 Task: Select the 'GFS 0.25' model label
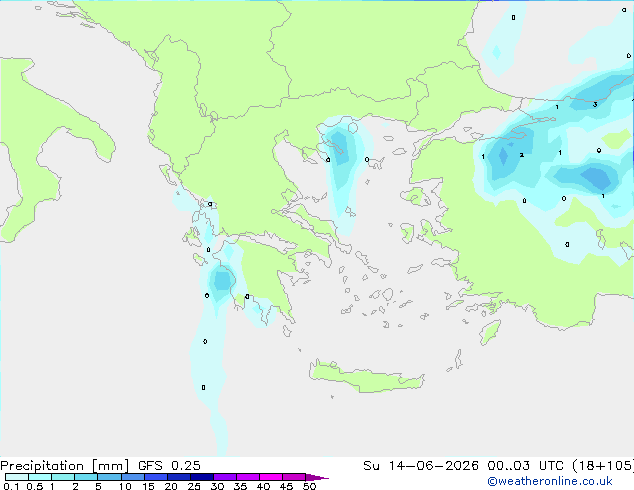[x=169, y=466]
